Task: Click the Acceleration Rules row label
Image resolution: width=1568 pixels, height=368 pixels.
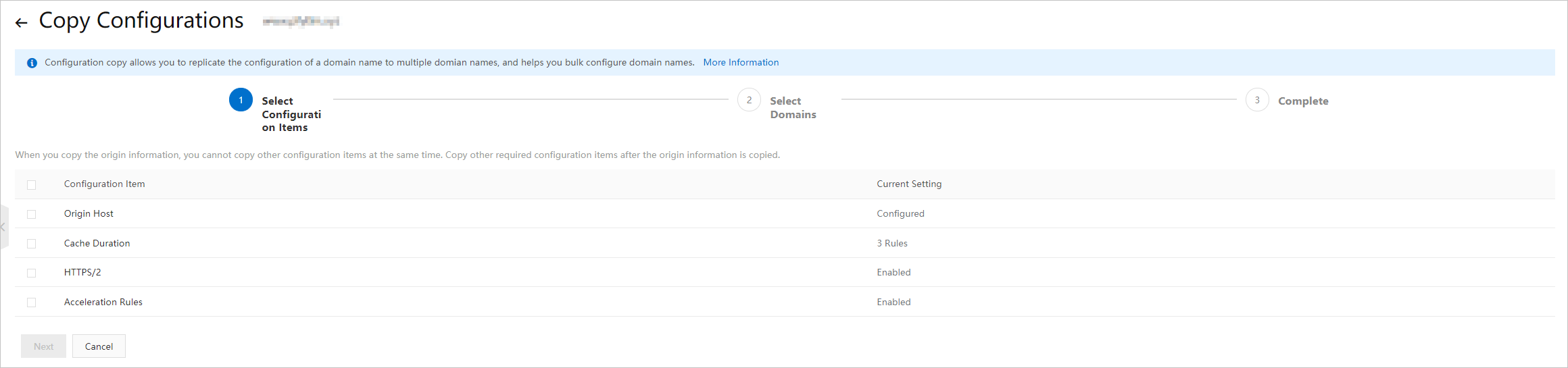Action: 103,303
